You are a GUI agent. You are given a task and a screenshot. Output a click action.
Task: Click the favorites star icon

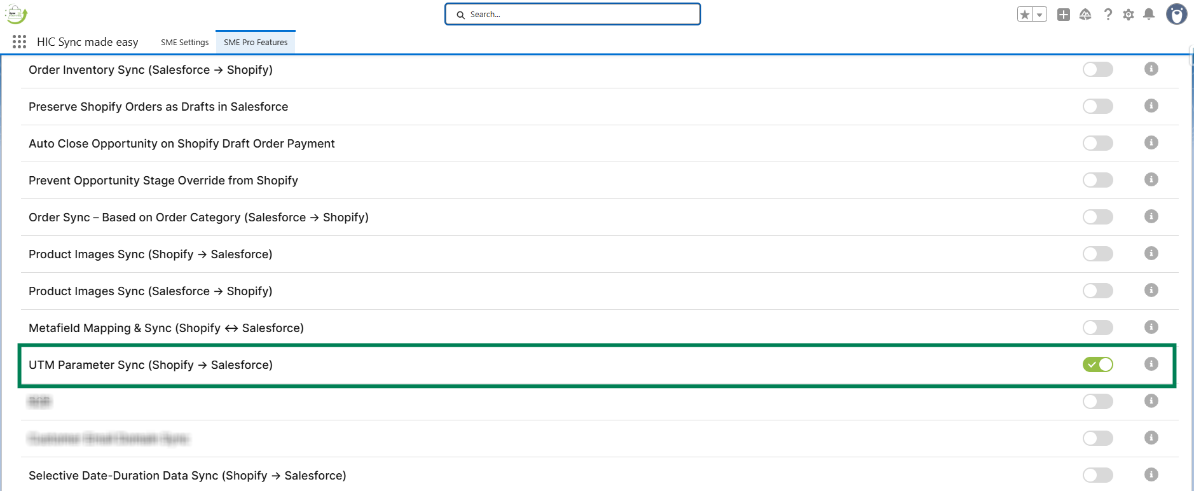pyautogui.click(x=1025, y=15)
